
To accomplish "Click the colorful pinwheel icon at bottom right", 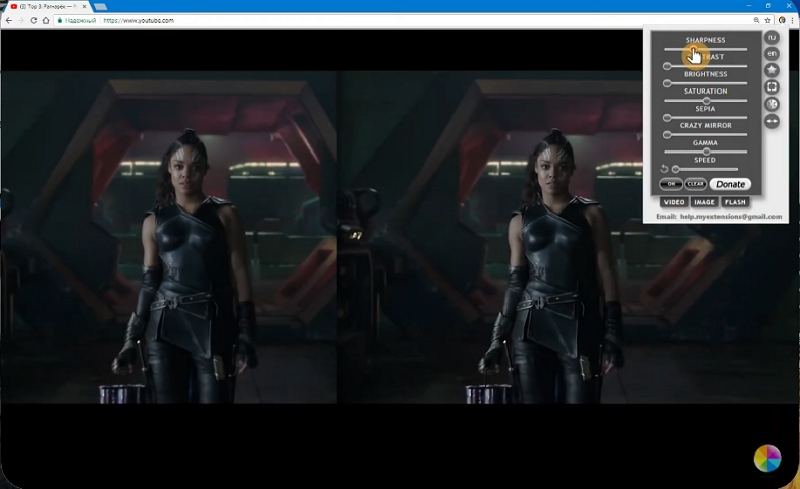I will (767, 458).
